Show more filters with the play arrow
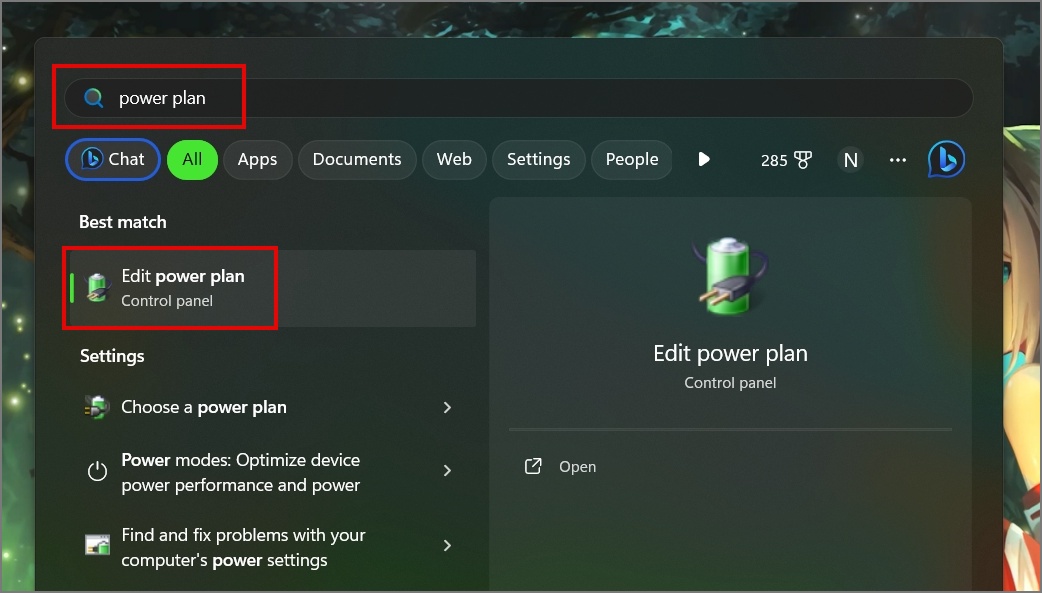1042x593 pixels. point(704,160)
